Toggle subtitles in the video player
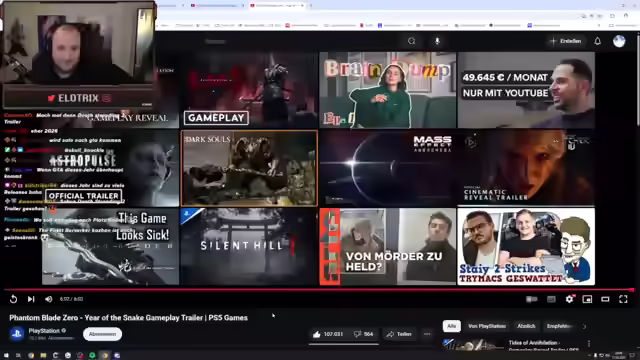The image size is (640, 360). pyautogui.click(x=551, y=299)
